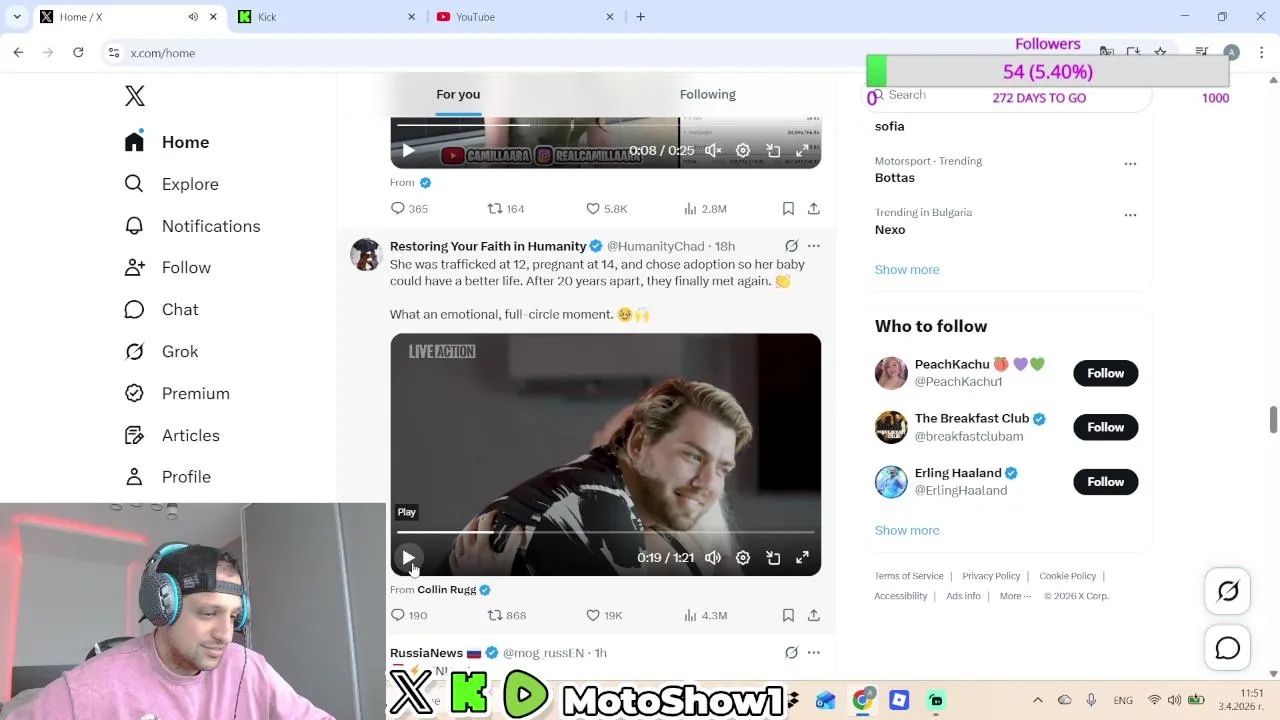Image resolution: width=1280 pixels, height=720 pixels.
Task: Mute the HumanityChad video volume icon
Action: coord(713,558)
